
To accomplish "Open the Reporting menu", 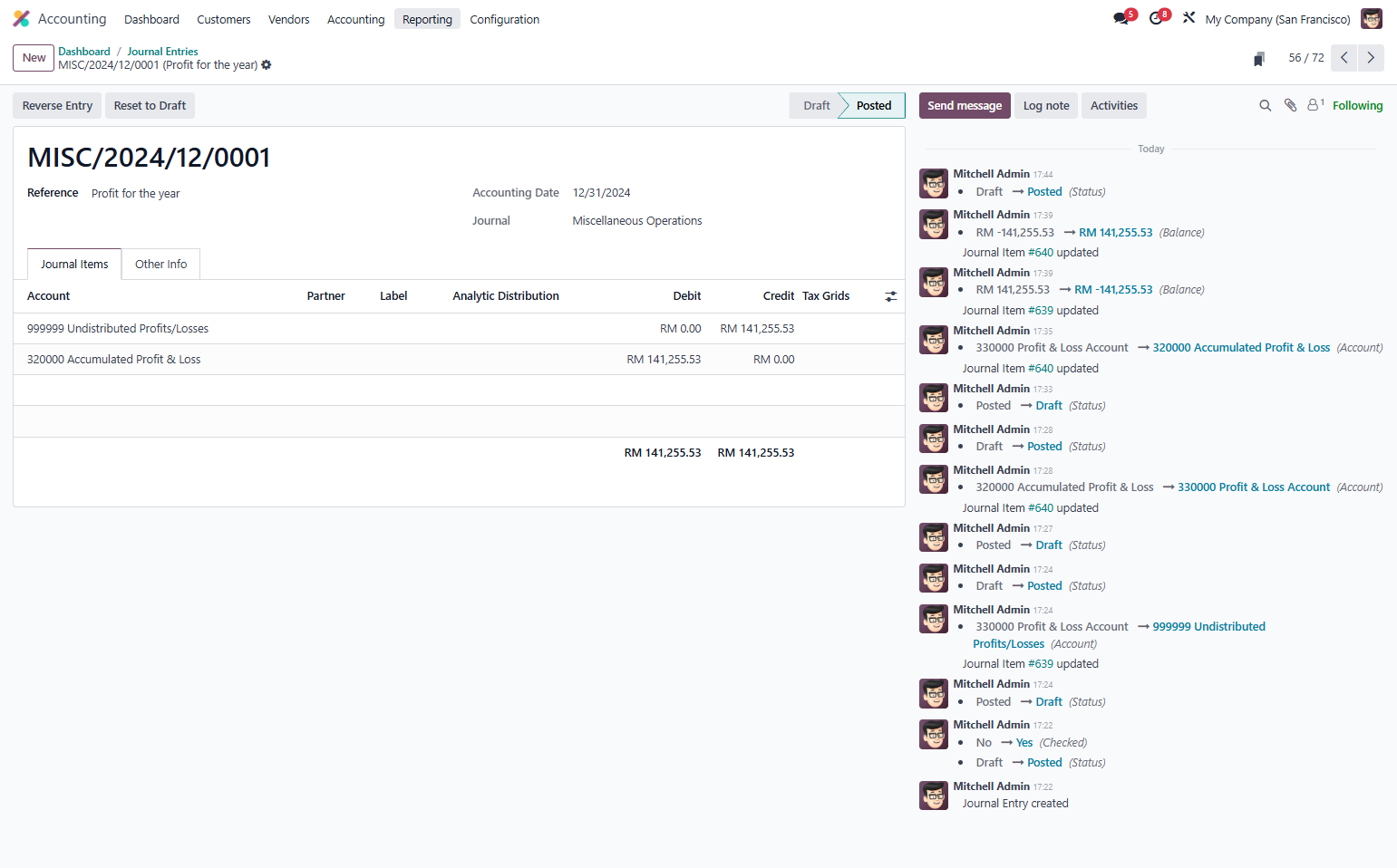I will point(427,19).
